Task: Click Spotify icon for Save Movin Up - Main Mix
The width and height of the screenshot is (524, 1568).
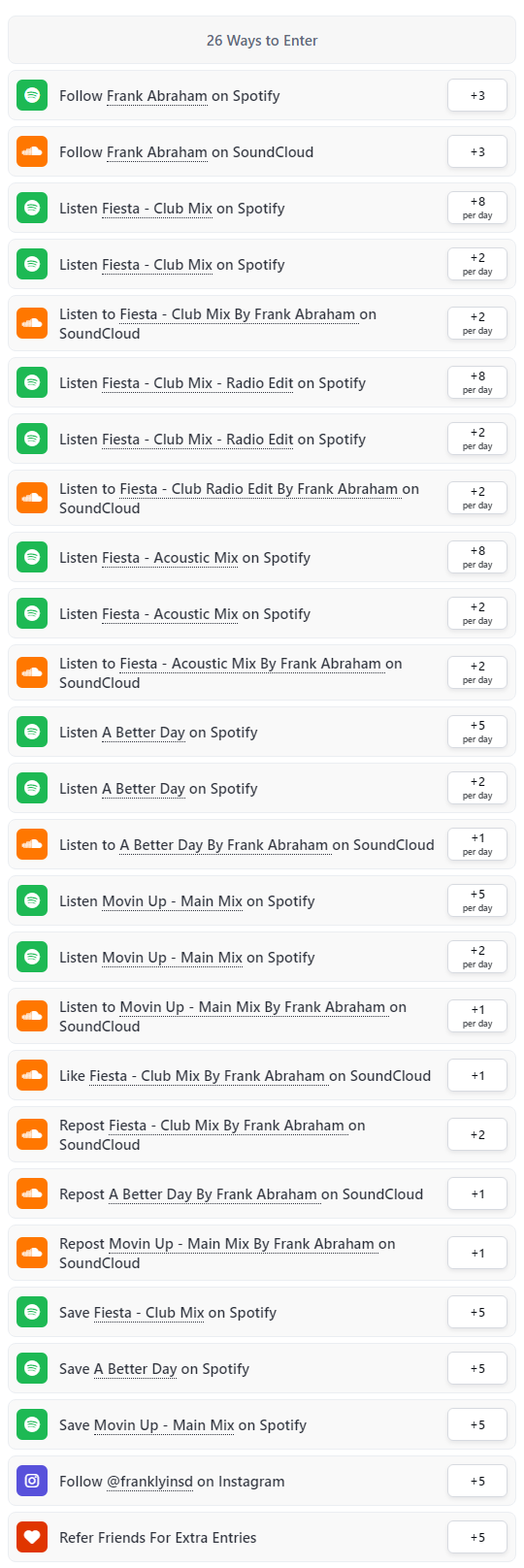Action: click(32, 1424)
